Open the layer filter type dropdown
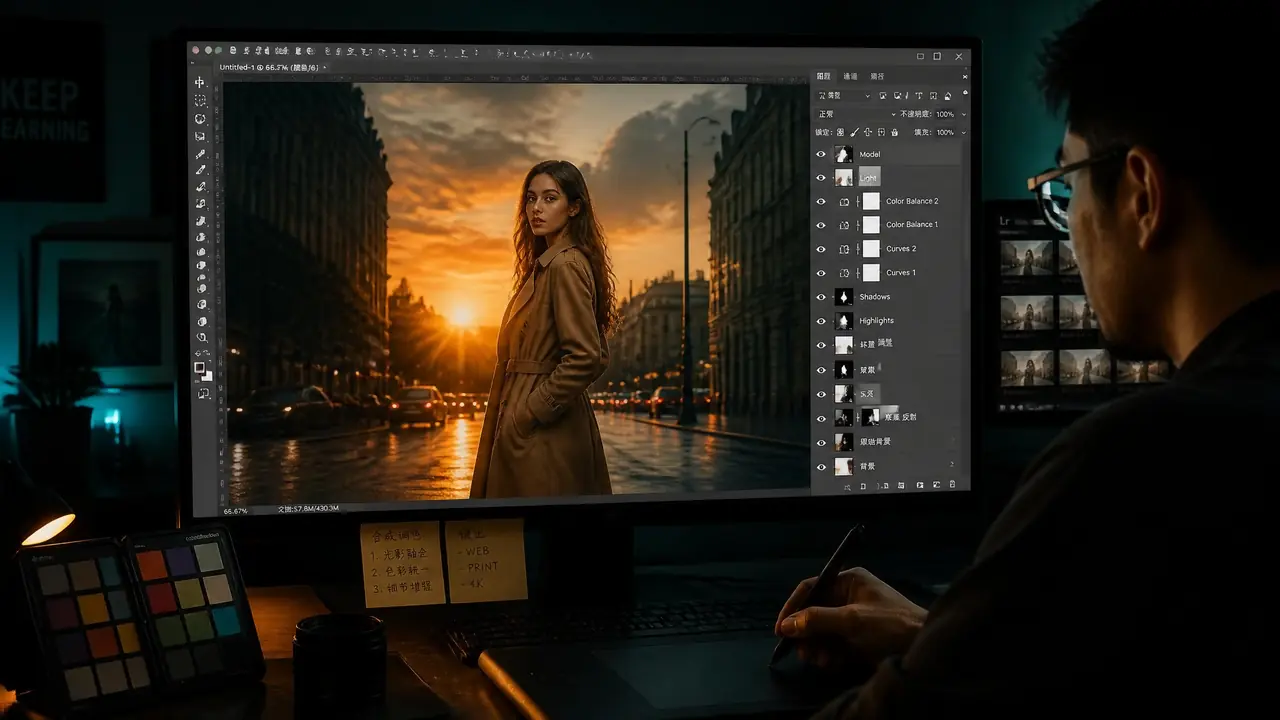The width and height of the screenshot is (1280, 720). pos(845,96)
